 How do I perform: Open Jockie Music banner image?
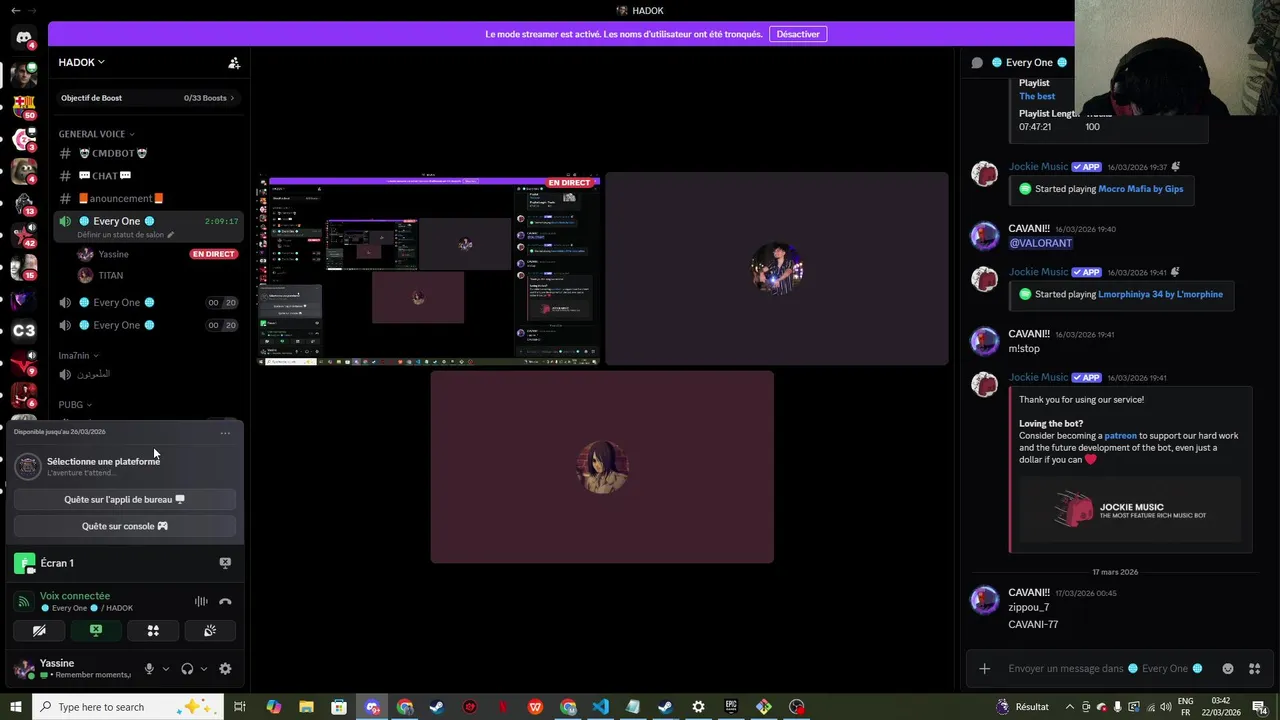tap(1130, 510)
